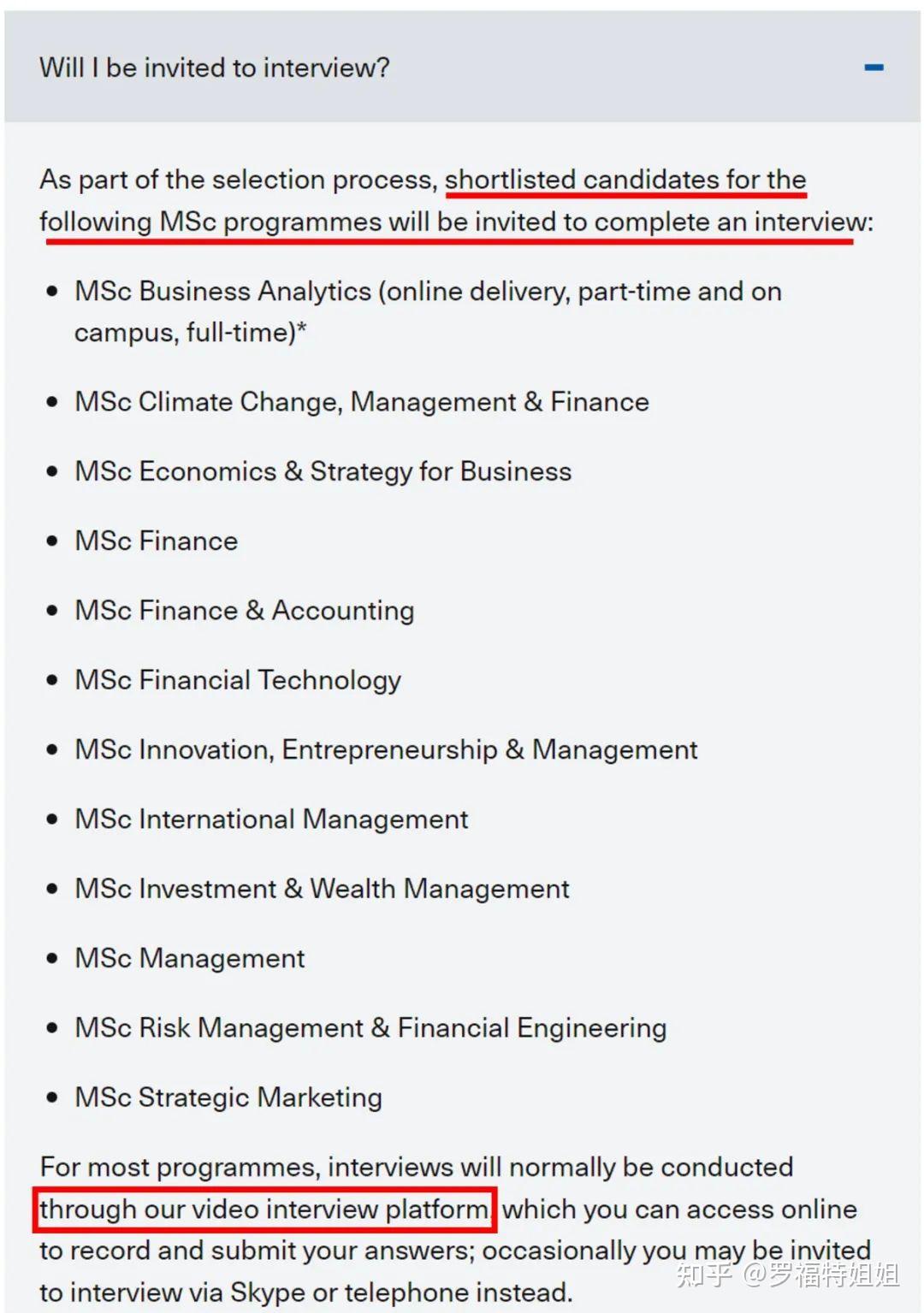Click MSc Climate Change, Management & Finance
This screenshot has height=1313, width=924.
point(362,402)
